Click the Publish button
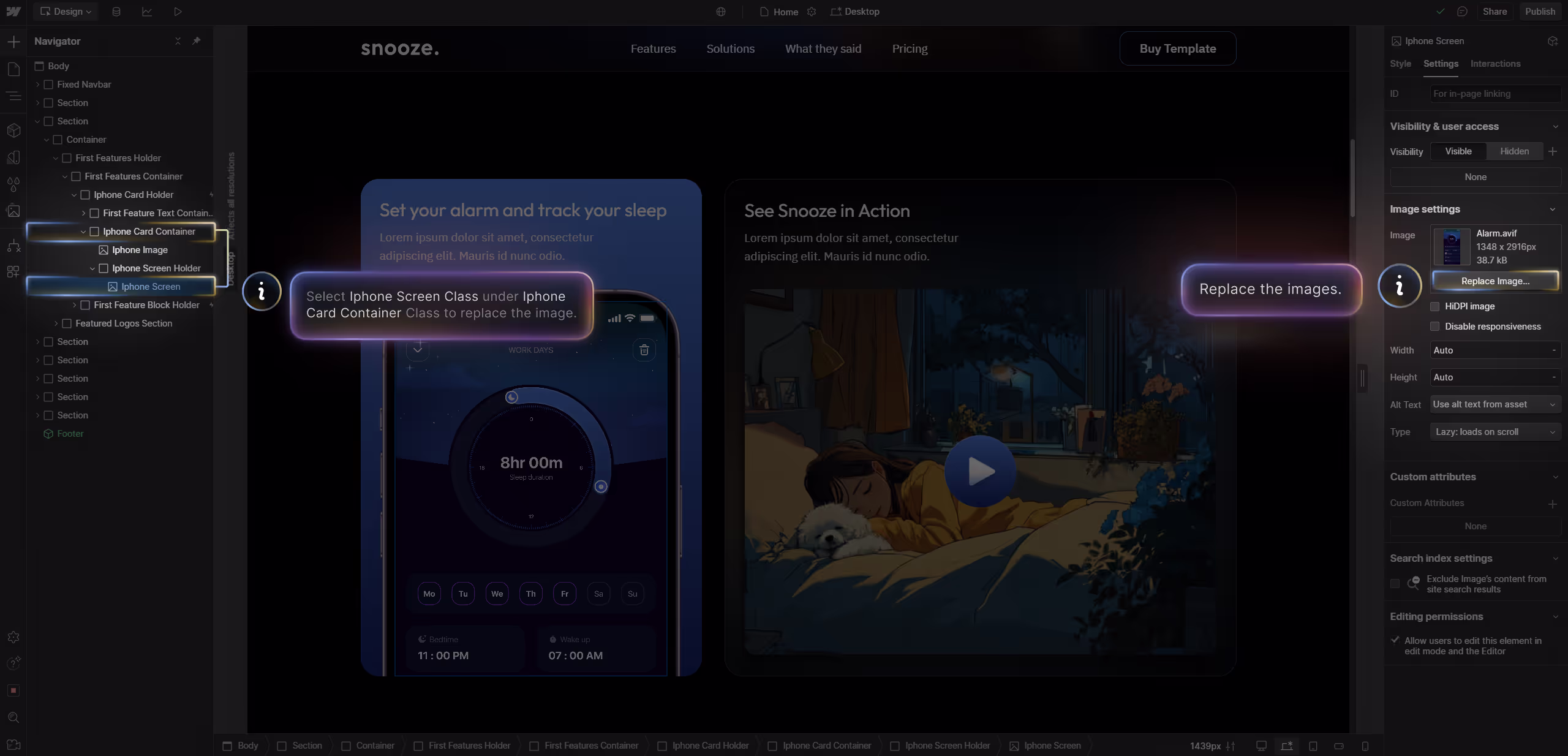Image resolution: width=1568 pixels, height=756 pixels. [1540, 12]
